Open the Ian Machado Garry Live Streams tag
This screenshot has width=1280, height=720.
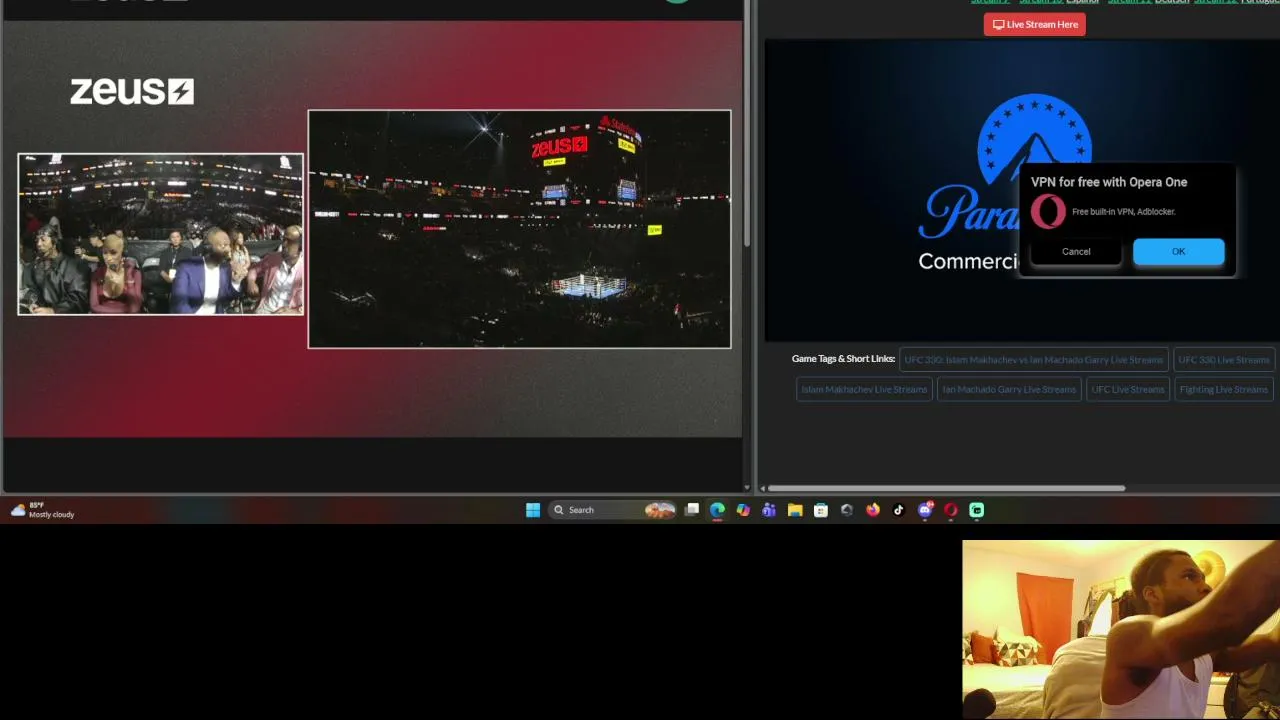point(1009,389)
